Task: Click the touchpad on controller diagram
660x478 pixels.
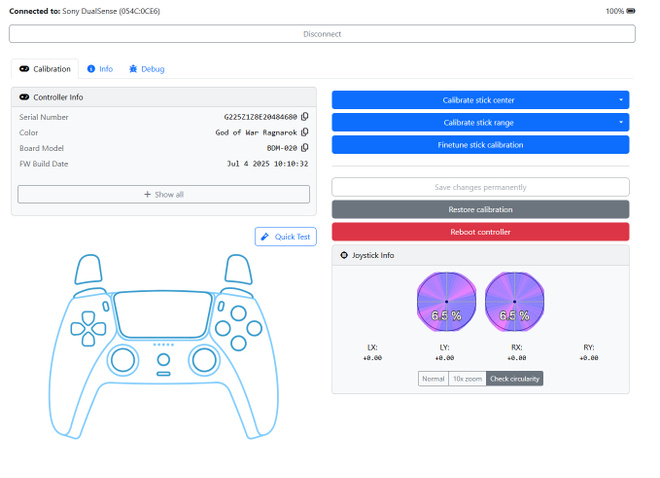Action: (163, 314)
